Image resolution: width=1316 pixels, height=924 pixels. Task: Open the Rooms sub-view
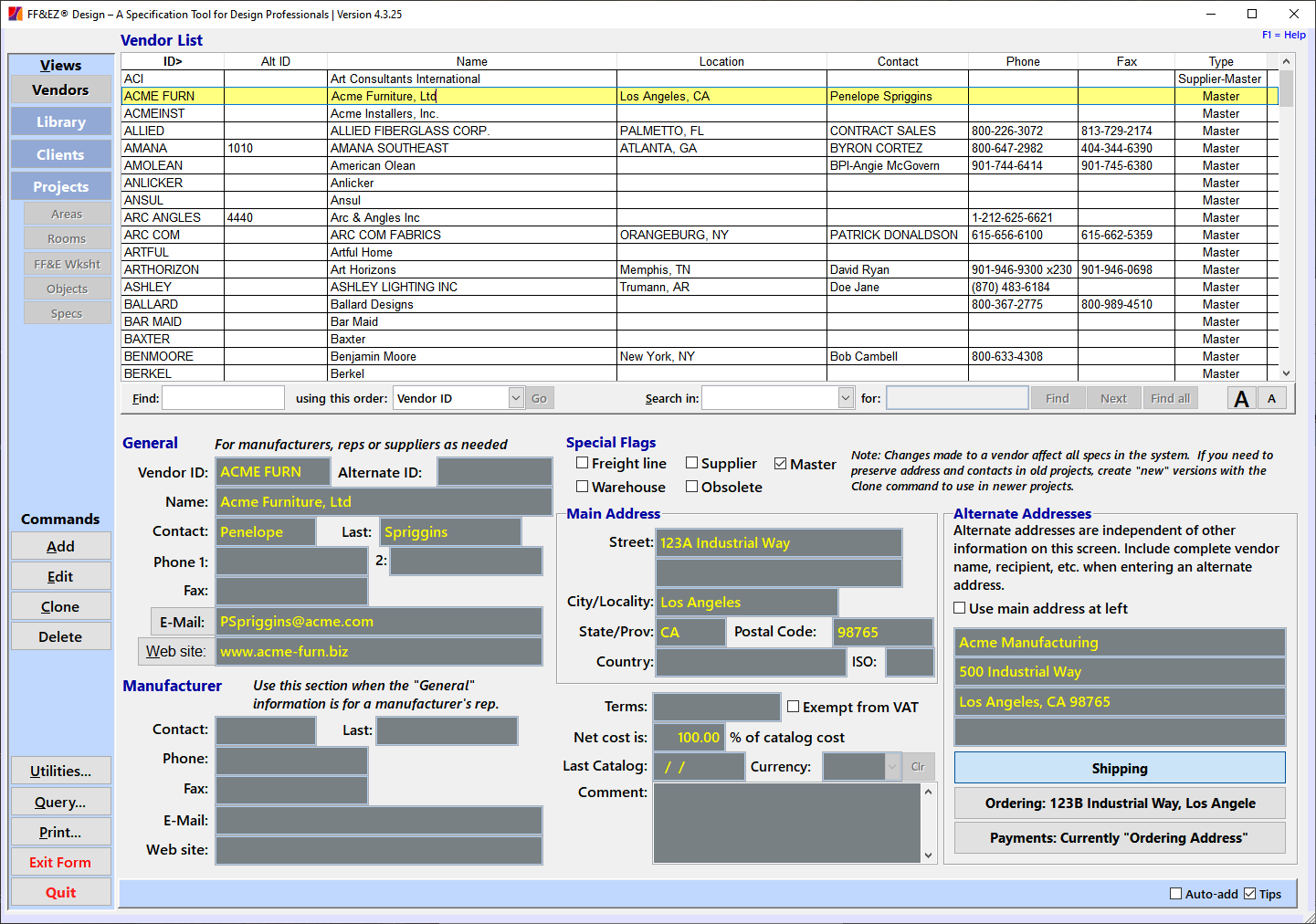(67, 238)
